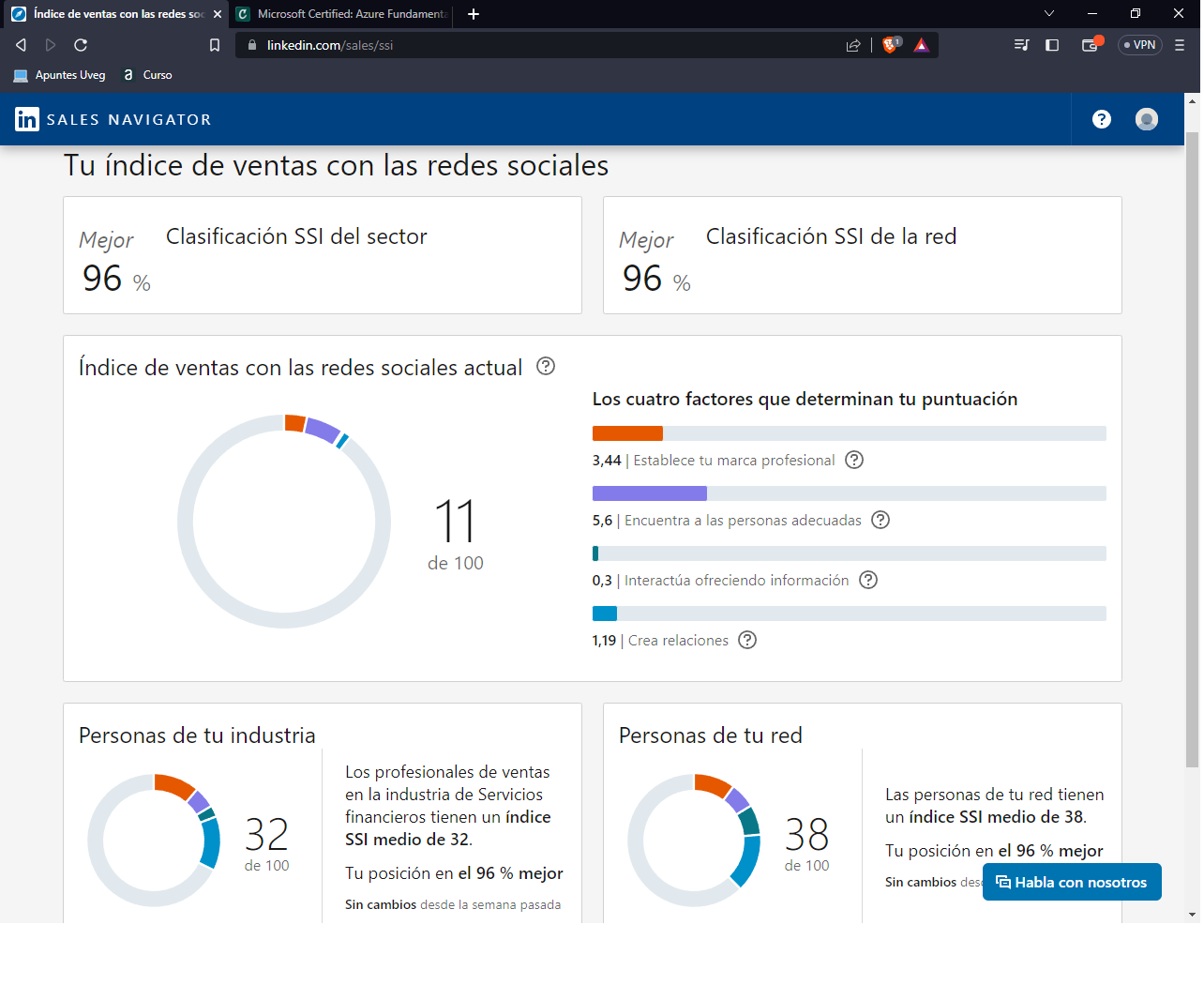Click help icon for Crea relaciones
The width and height of the screenshot is (1204, 985).
pos(747,640)
